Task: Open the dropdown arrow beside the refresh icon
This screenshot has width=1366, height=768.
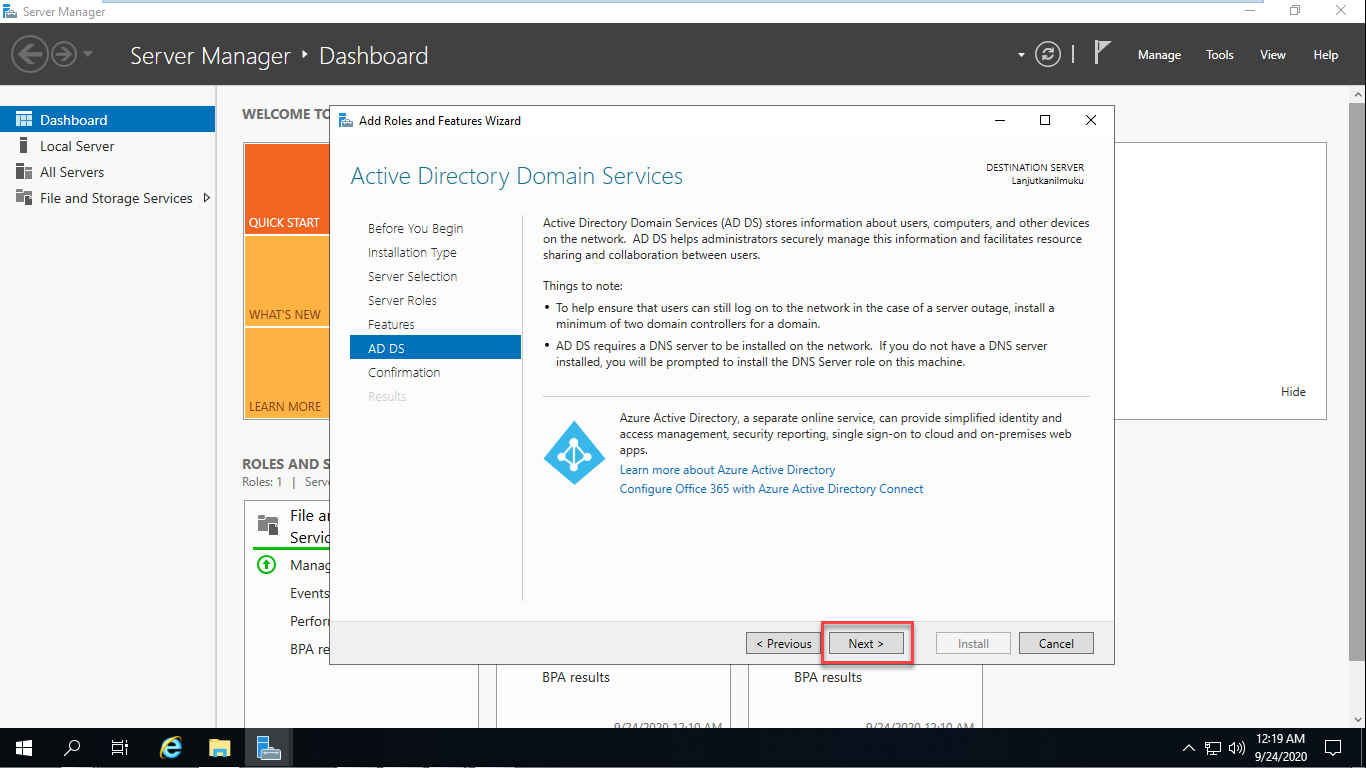Action: click(x=1021, y=54)
